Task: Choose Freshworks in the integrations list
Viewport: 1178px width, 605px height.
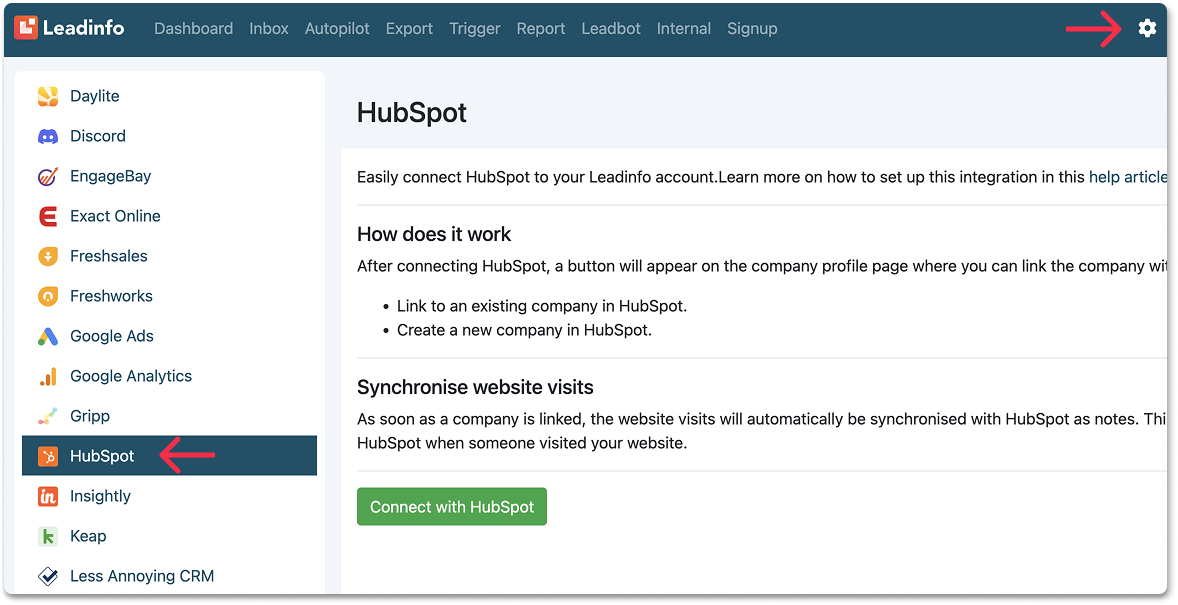Action: 111,296
